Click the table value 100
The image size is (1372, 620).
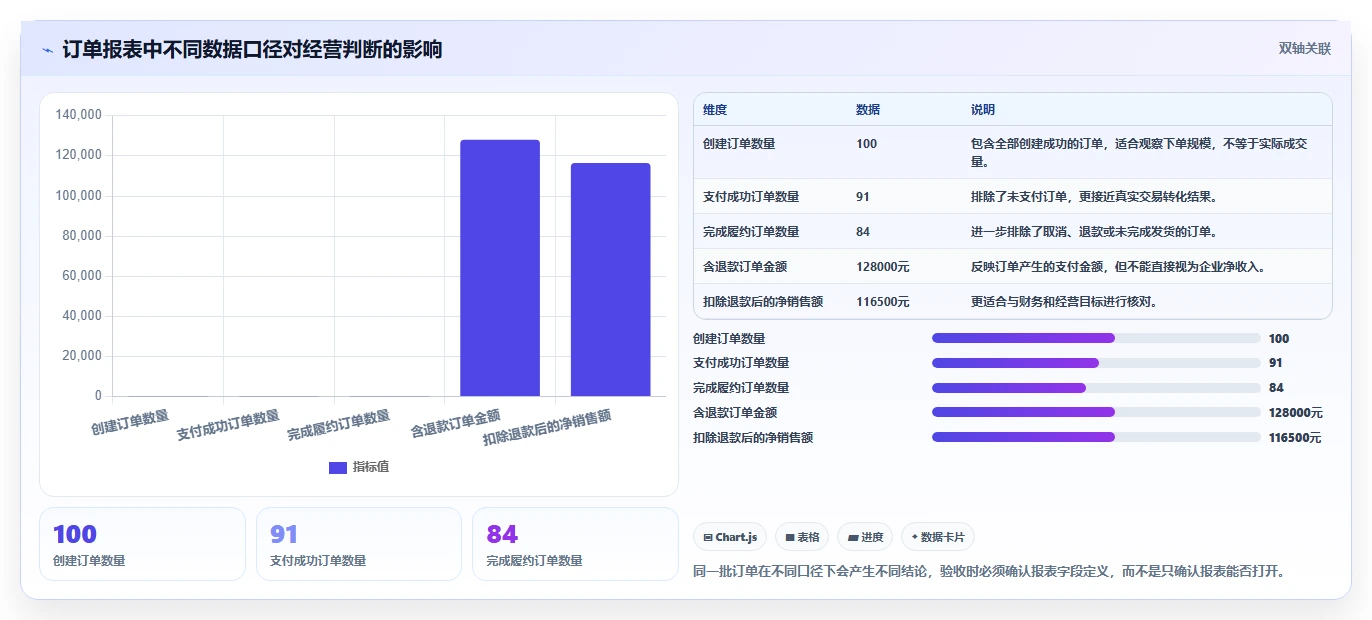[866, 144]
